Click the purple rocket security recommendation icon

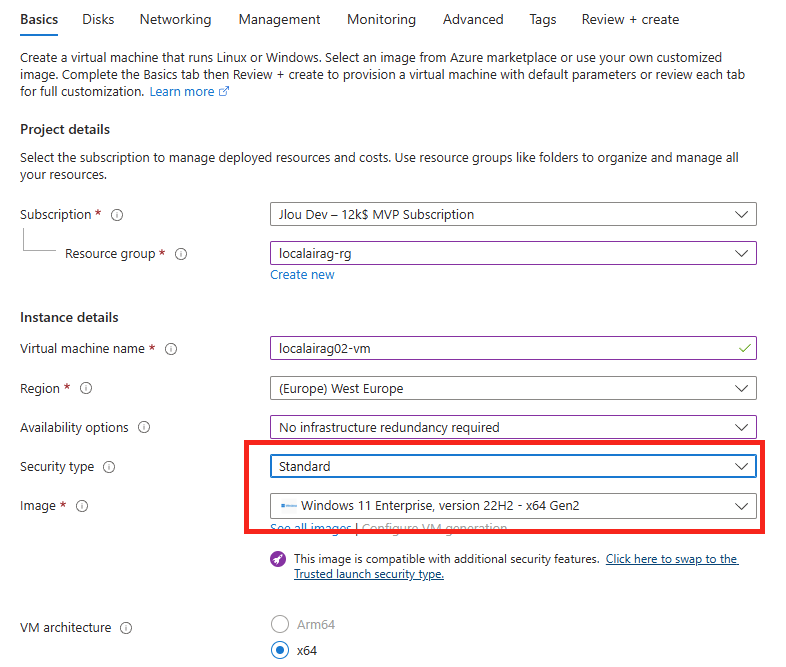click(x=278, y=559)
